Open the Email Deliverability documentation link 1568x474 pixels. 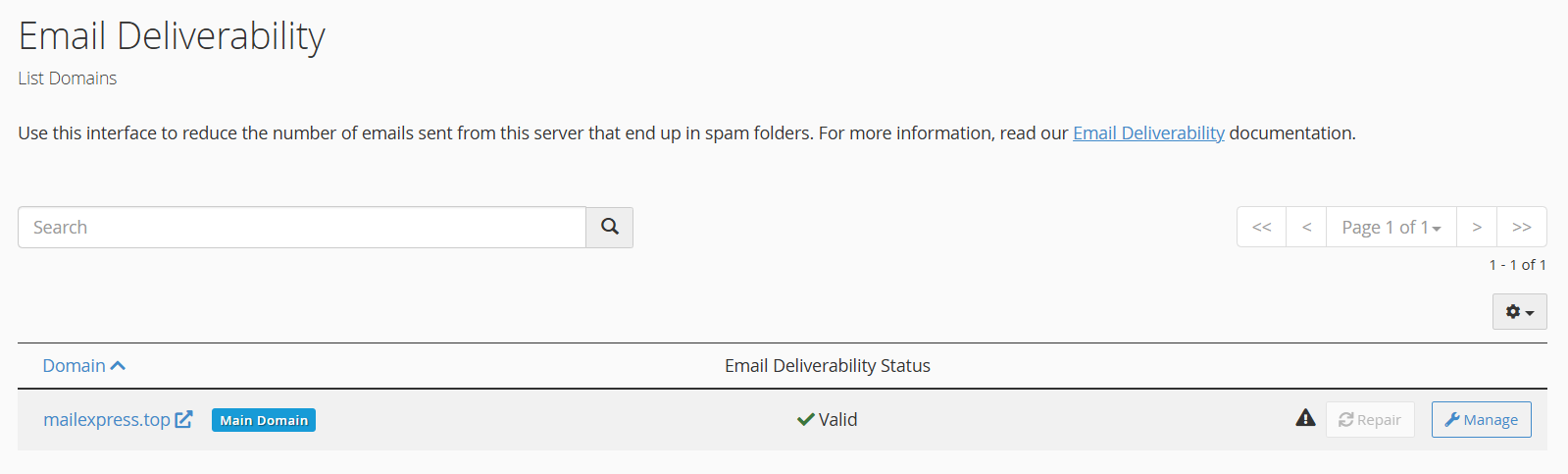coord(1148,132)
